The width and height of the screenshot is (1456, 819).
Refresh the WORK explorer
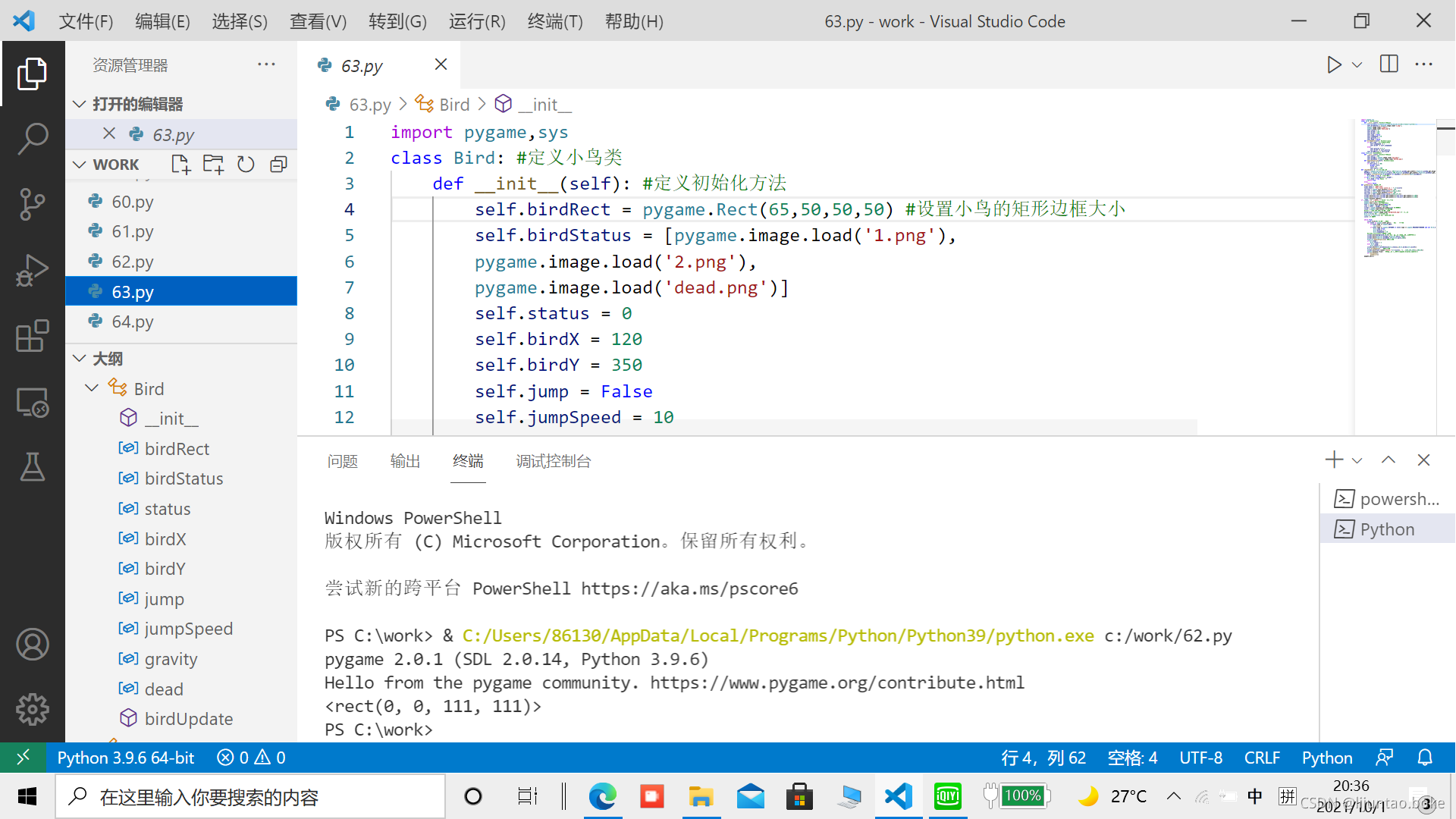tap(246, 165)
